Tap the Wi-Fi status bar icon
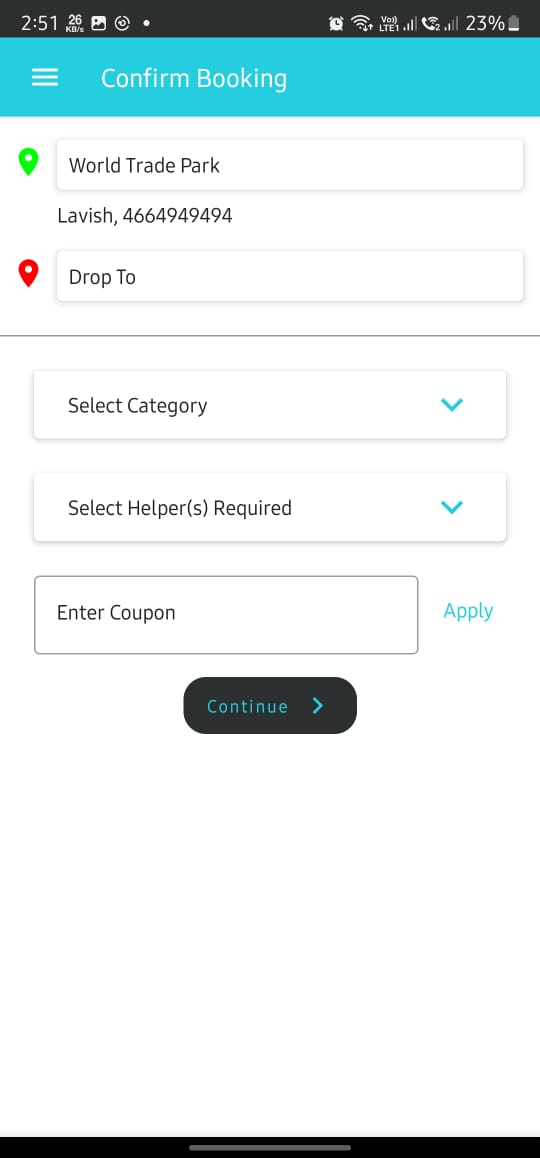This screenshot has width=540, height=1158. 361,24
